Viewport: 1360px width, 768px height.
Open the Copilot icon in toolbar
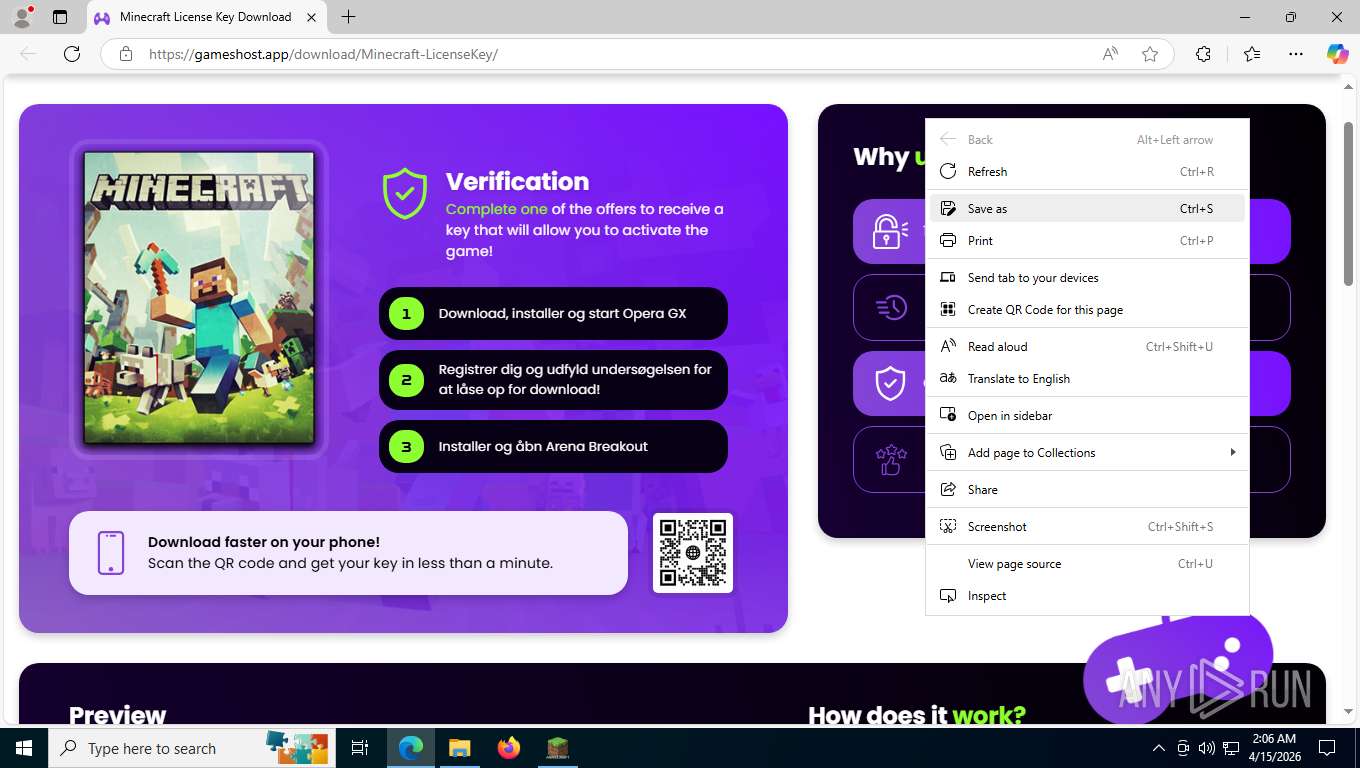[x=1338, y=54]
